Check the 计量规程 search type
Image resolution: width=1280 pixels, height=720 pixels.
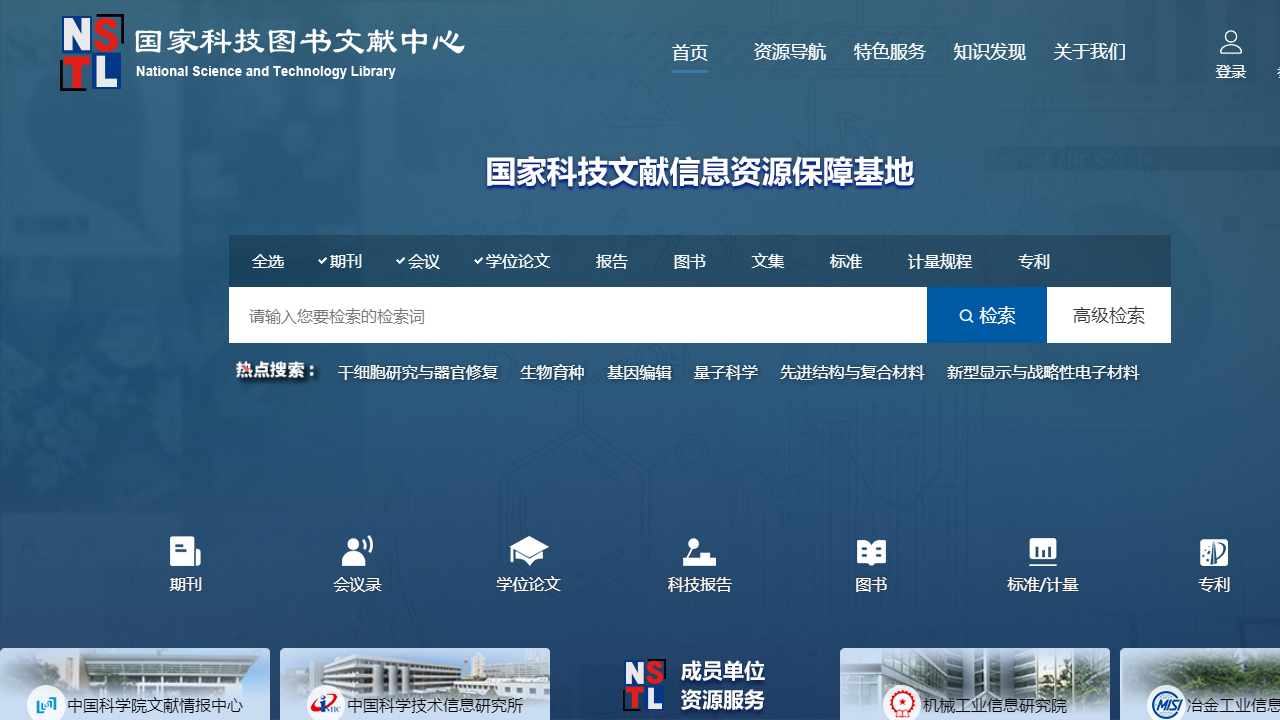(x=940, y=261)
